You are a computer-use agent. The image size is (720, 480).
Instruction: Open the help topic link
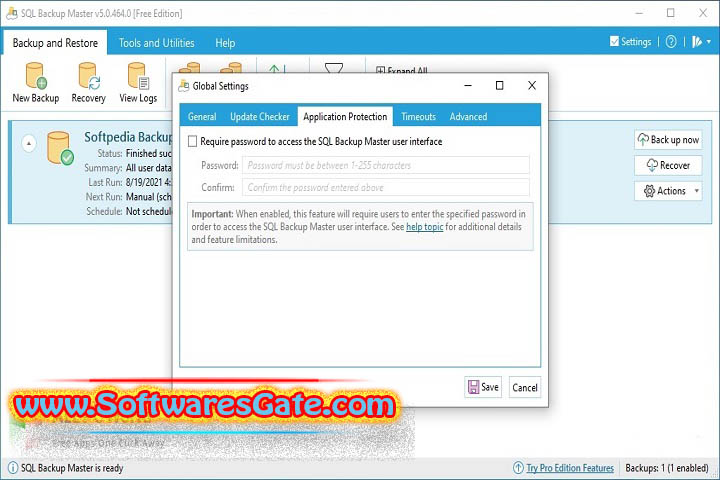pyautogui.click(x=425, y=227)
